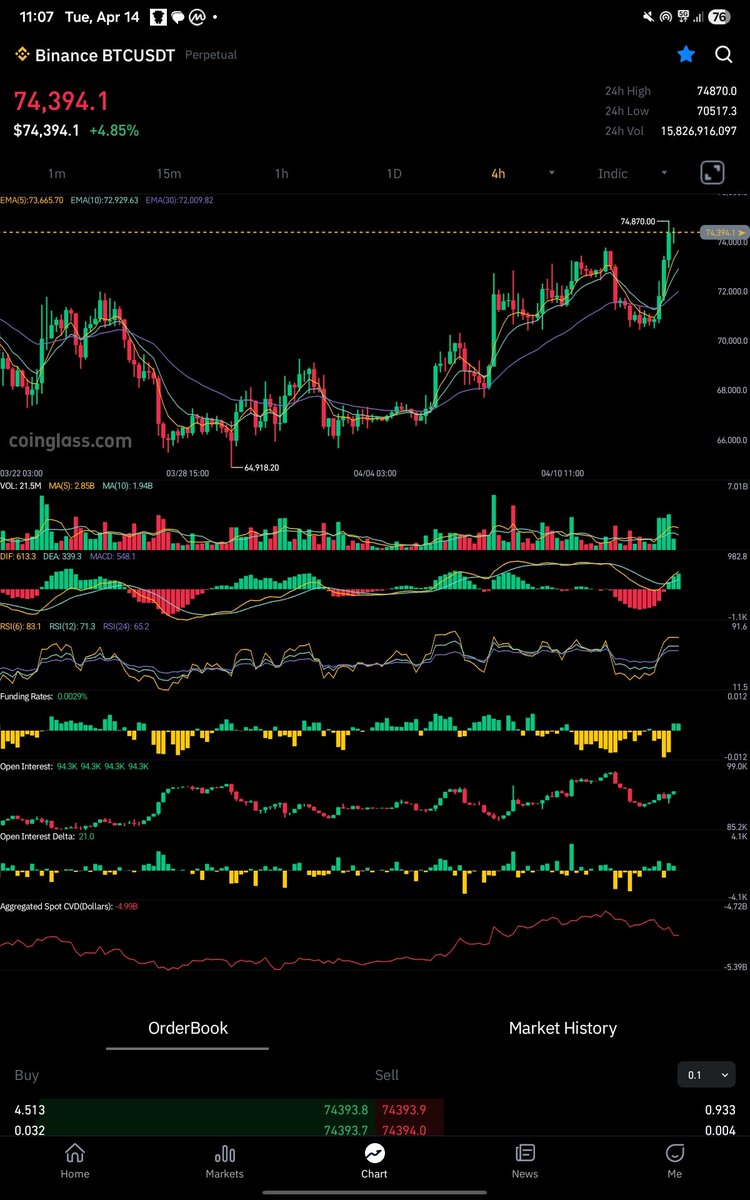Tap the +4.85% change value
The width and height of the screenshot is (750, 1200).
pos(114,131)
